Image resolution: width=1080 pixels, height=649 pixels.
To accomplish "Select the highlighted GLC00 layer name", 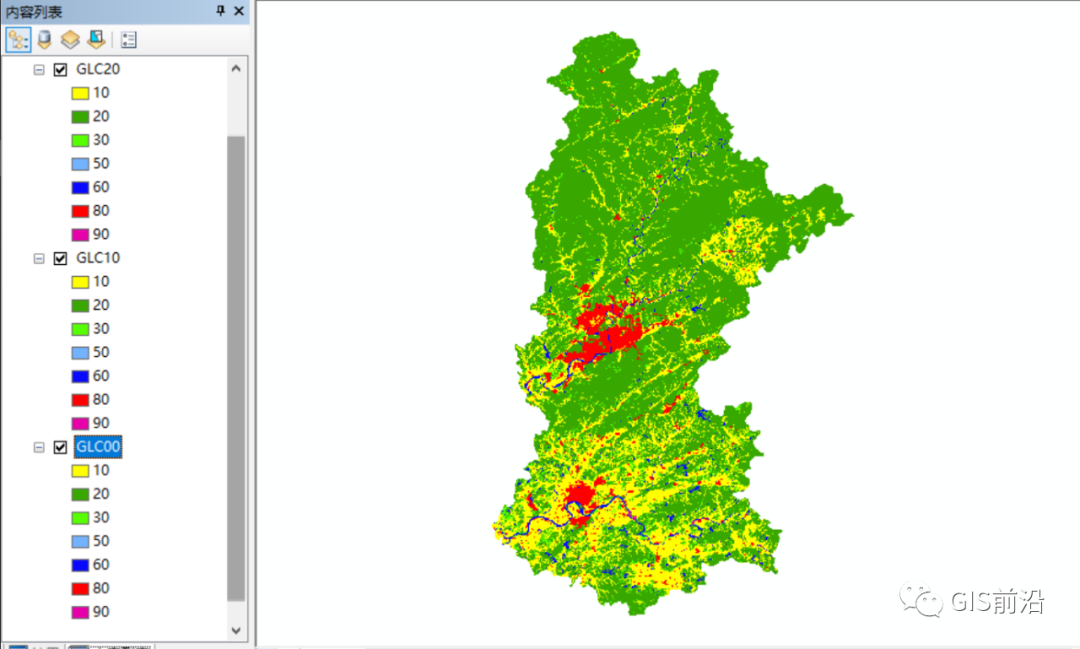I will tap(98, 446).
